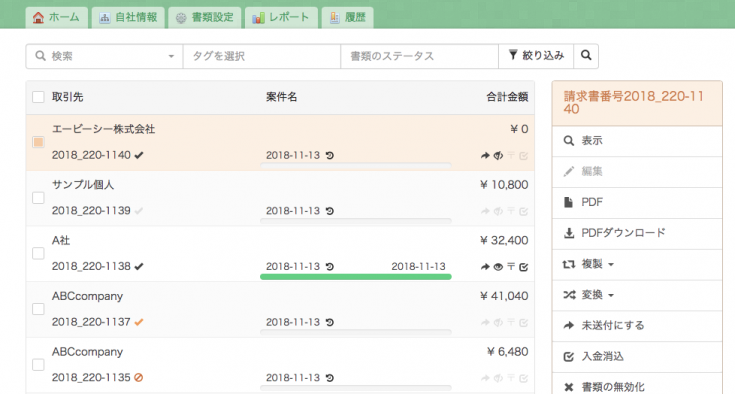
Task: Click the postal mark icon in A社 row
Action: point(511,267)
